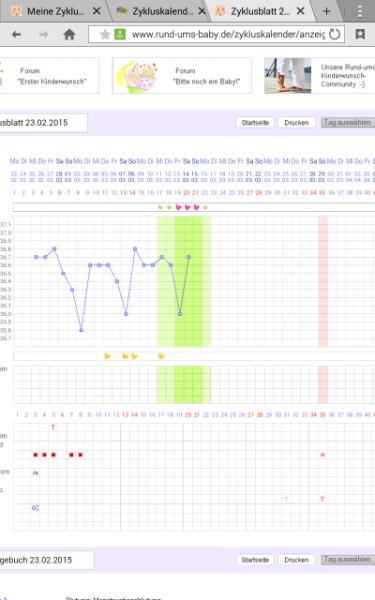
Task: Click 'Ja' text in the symptom chart
Action: point(35,473)
